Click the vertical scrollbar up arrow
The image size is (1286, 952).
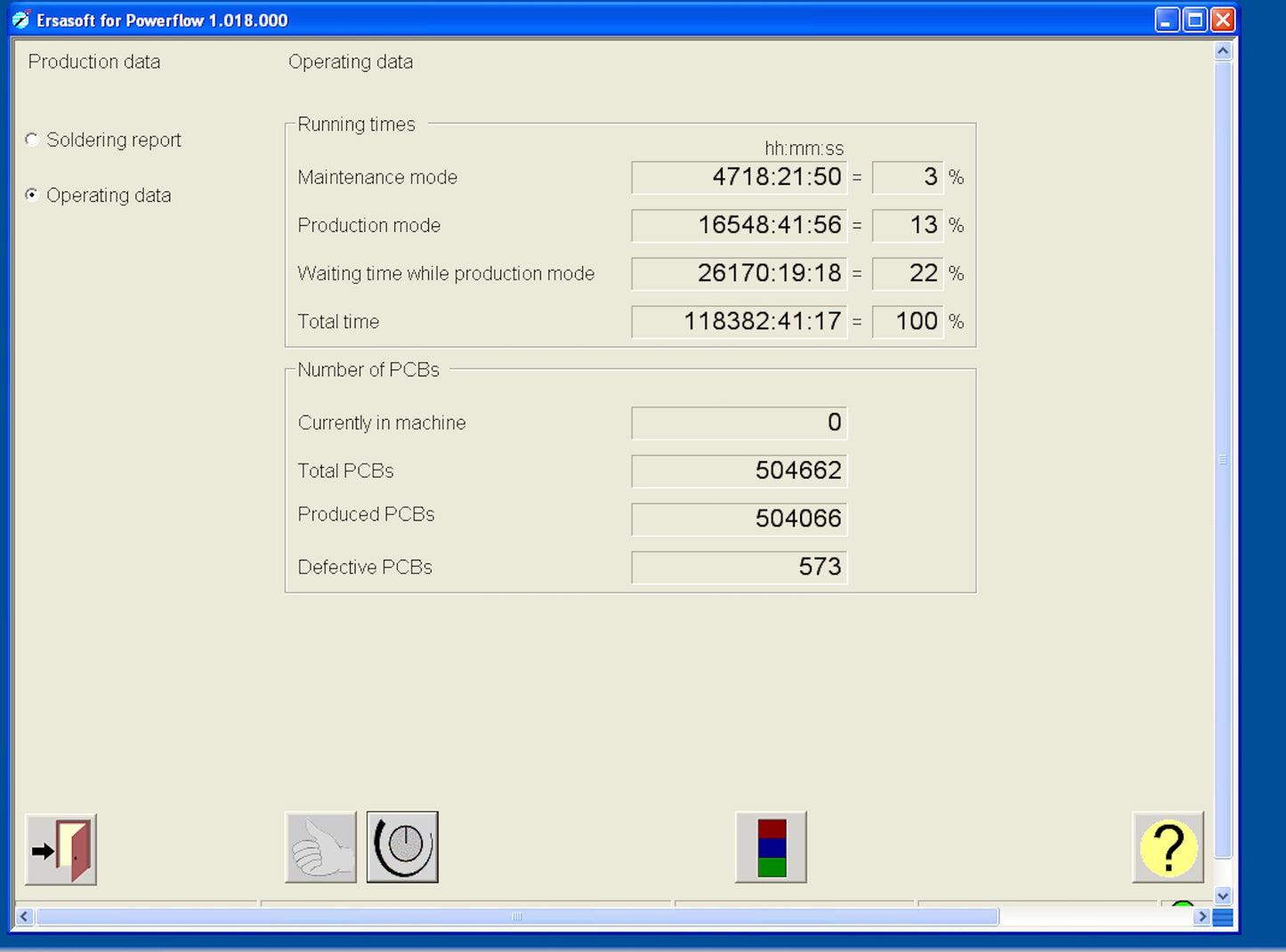1223,52
